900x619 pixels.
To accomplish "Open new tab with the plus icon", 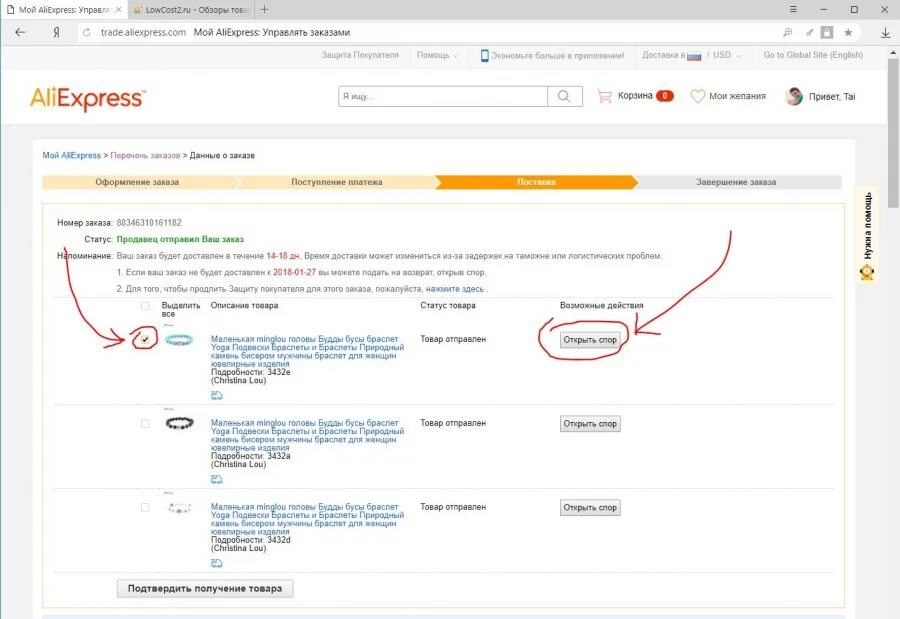I will [264, 10].
